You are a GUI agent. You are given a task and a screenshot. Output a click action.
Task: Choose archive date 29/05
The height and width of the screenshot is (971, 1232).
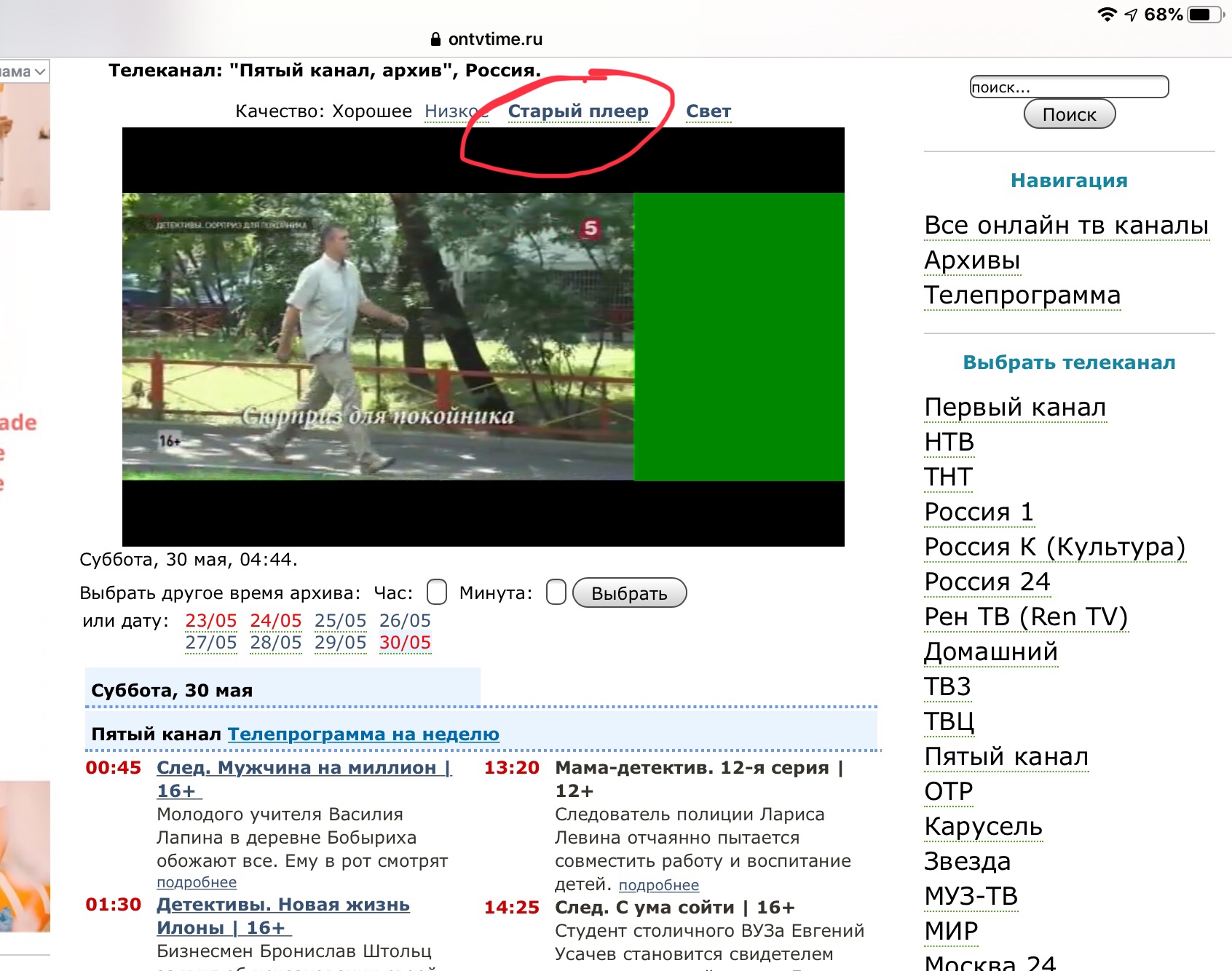(x=341, y=643)
